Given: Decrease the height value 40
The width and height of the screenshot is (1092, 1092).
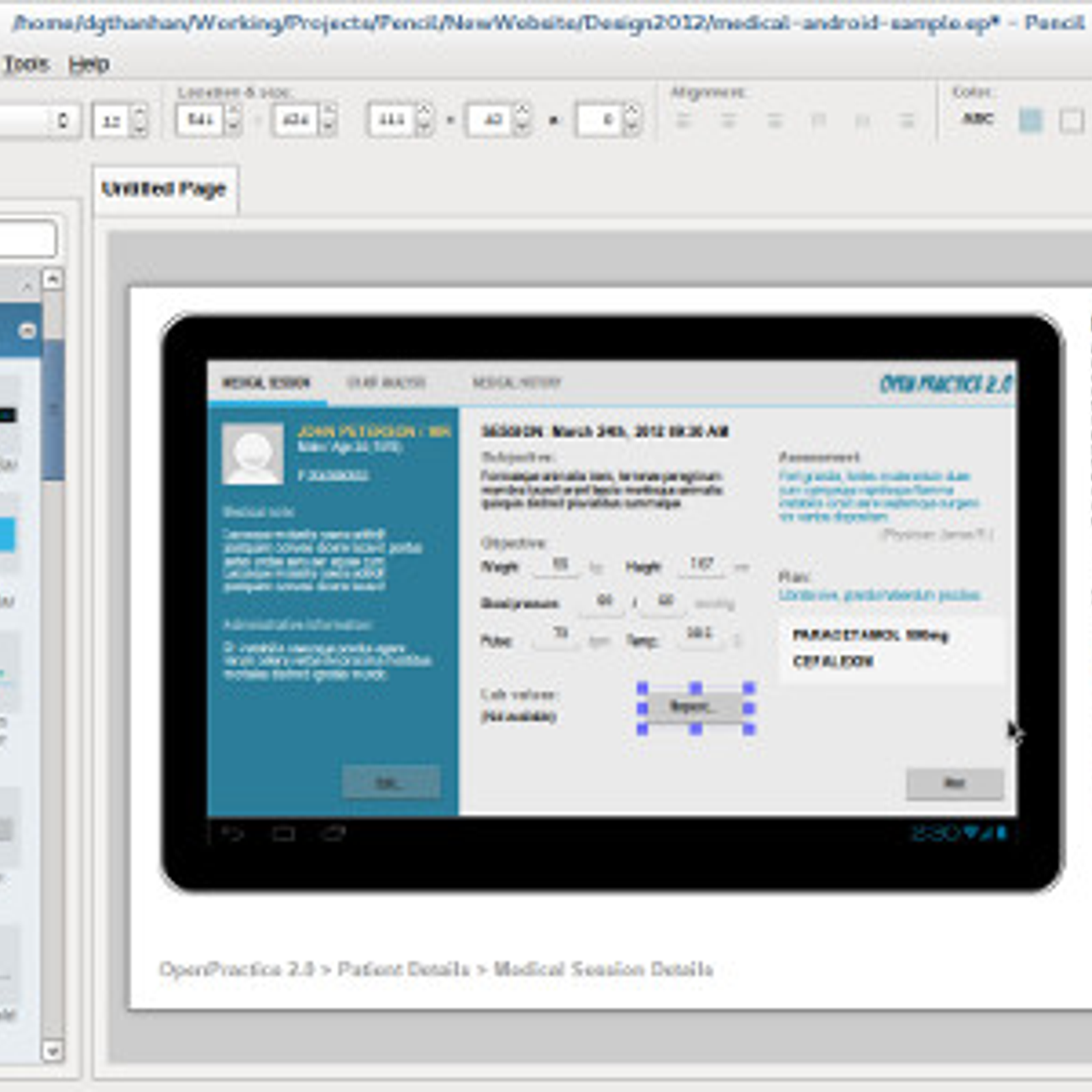Looking at the screenshot, I should (x=522, y=128).
